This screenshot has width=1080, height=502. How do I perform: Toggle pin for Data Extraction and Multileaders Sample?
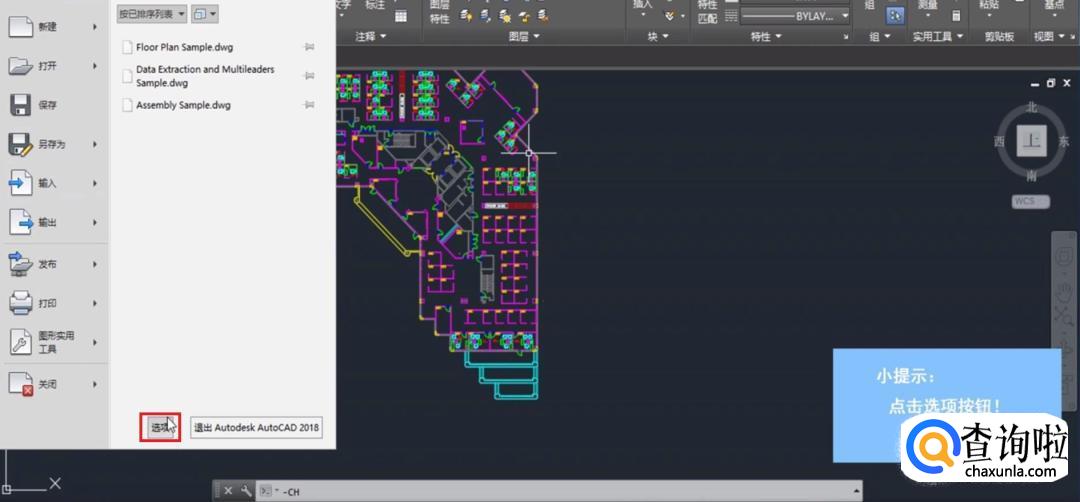(309, 76)
